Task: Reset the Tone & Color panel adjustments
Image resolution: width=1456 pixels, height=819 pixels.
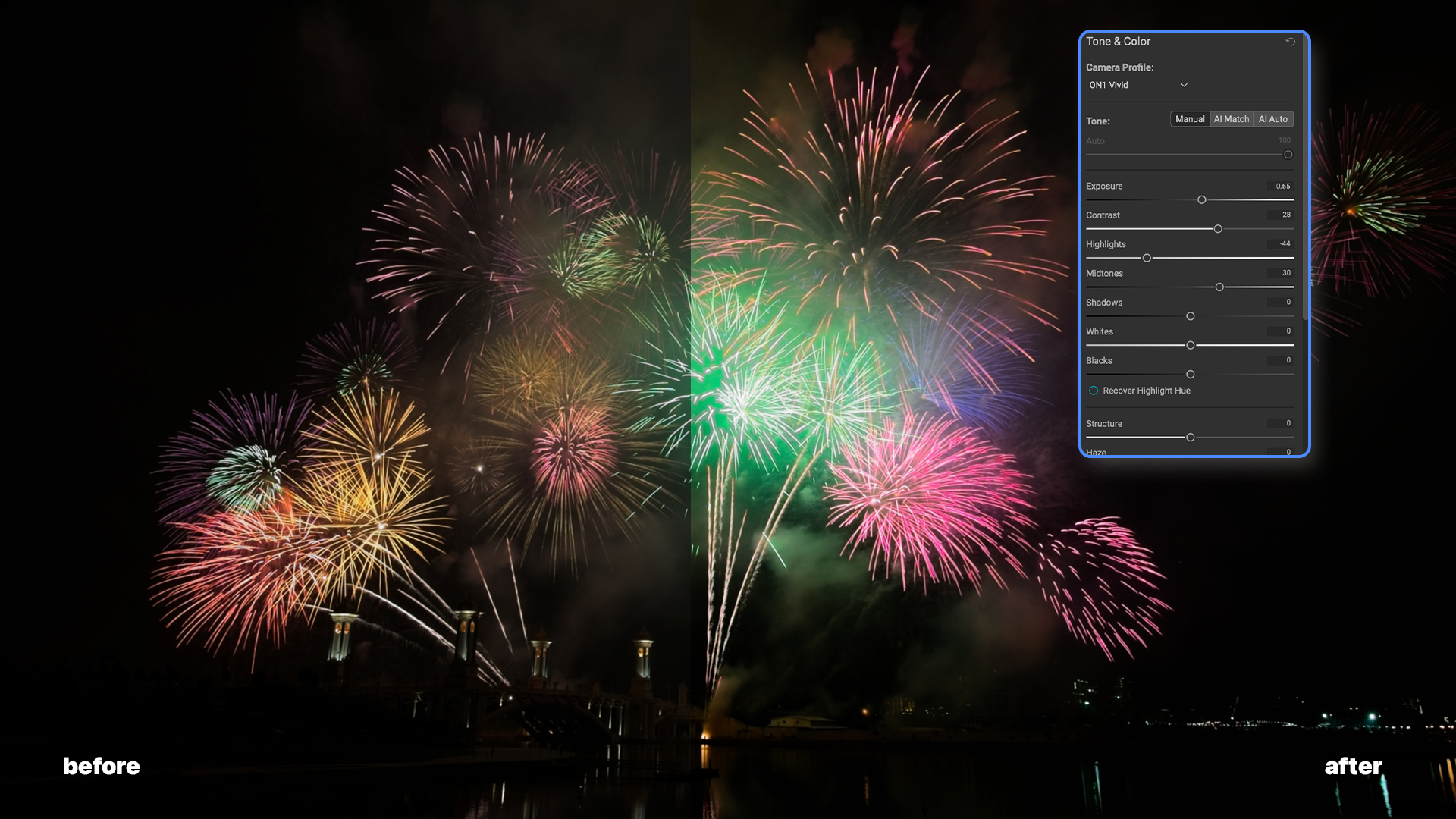Action: coord(1289,42)
